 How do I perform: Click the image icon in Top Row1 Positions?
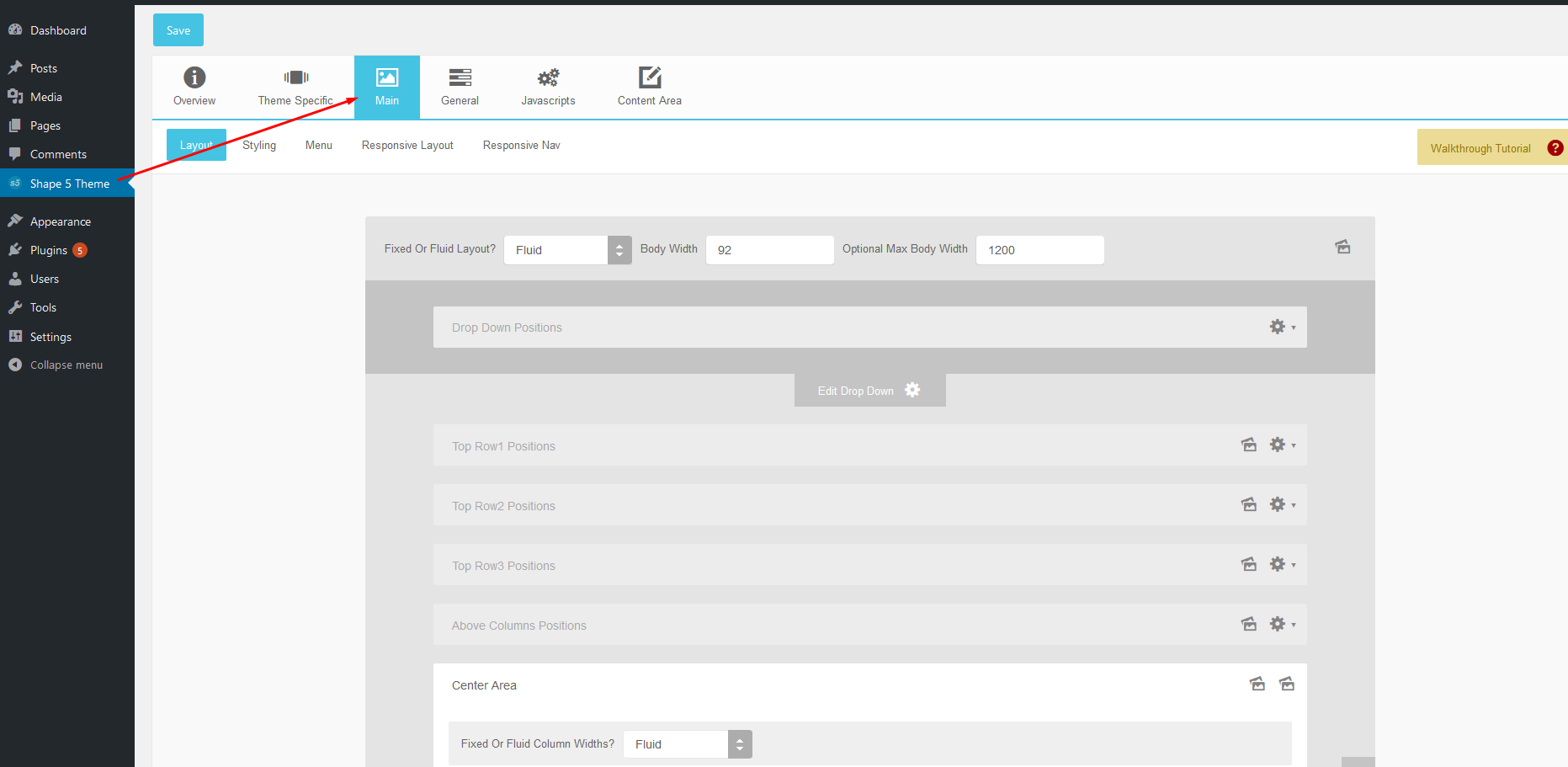pyautogui.click(x=1249, y=445)
